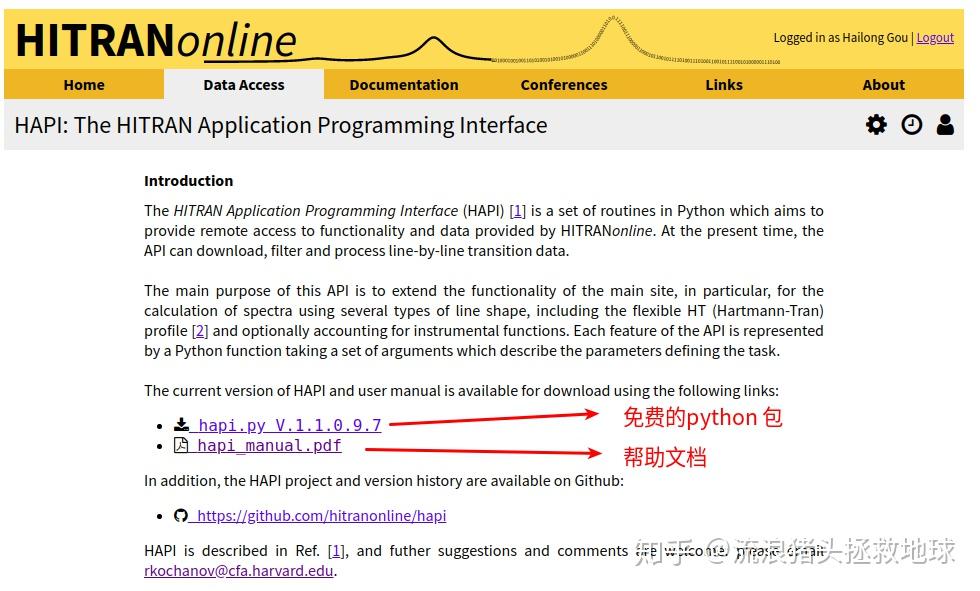Image resolution: width=980 pixels, height=591 pixels.
Task: Click the download icon beside hapi.py
Action: [181, 424]
